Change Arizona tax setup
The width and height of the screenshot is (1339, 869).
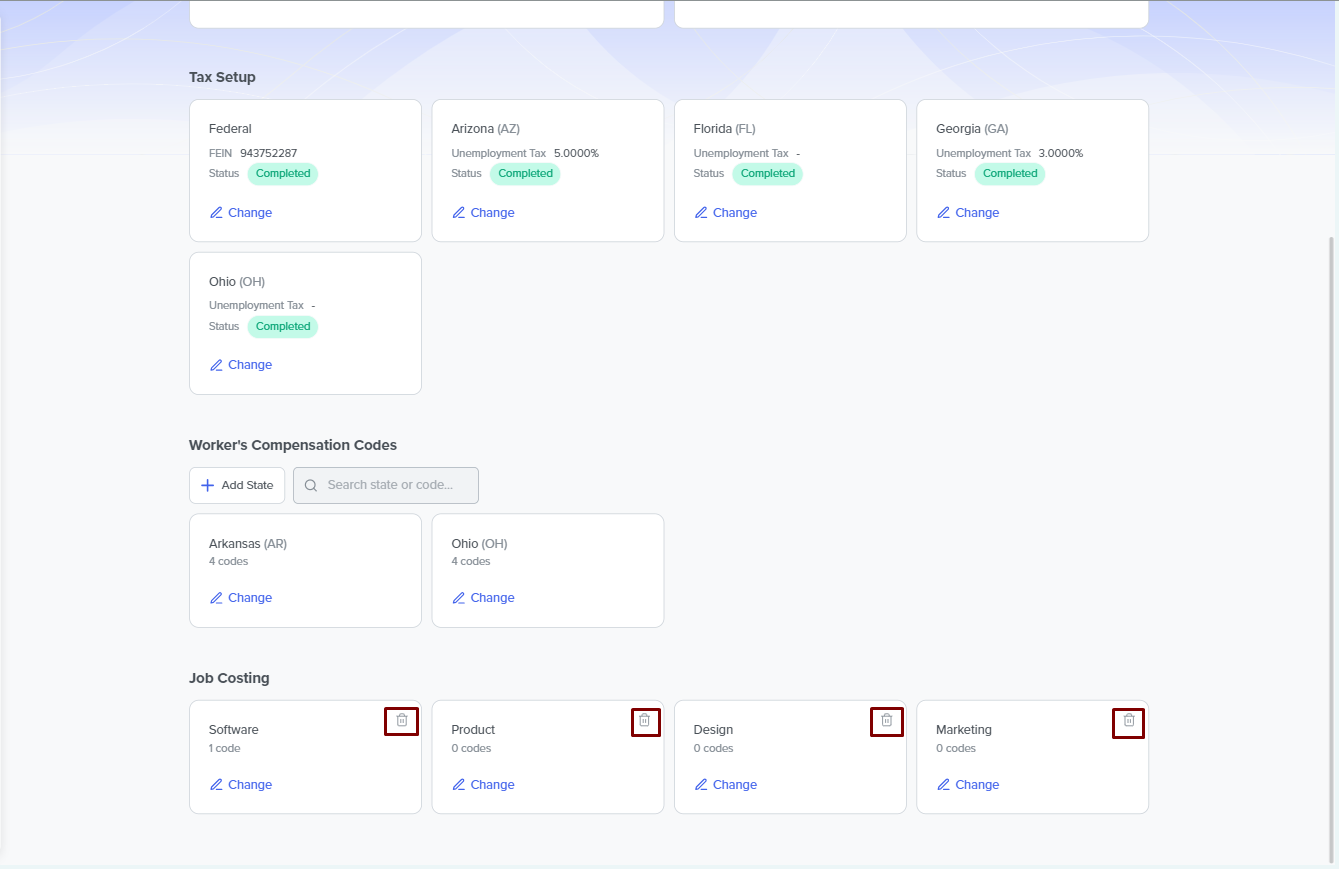483,213
